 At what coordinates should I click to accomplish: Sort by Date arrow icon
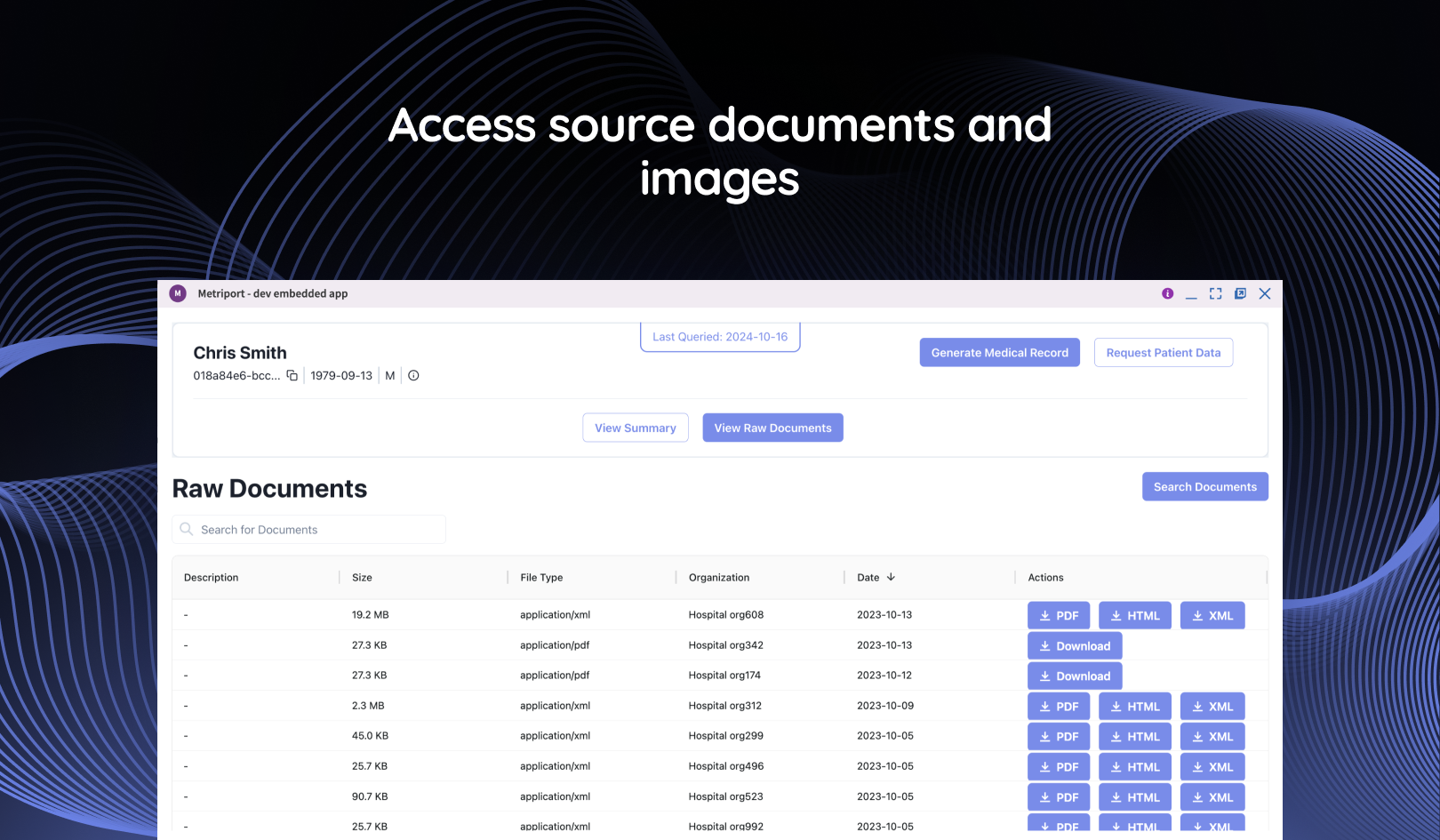[891, 577]
